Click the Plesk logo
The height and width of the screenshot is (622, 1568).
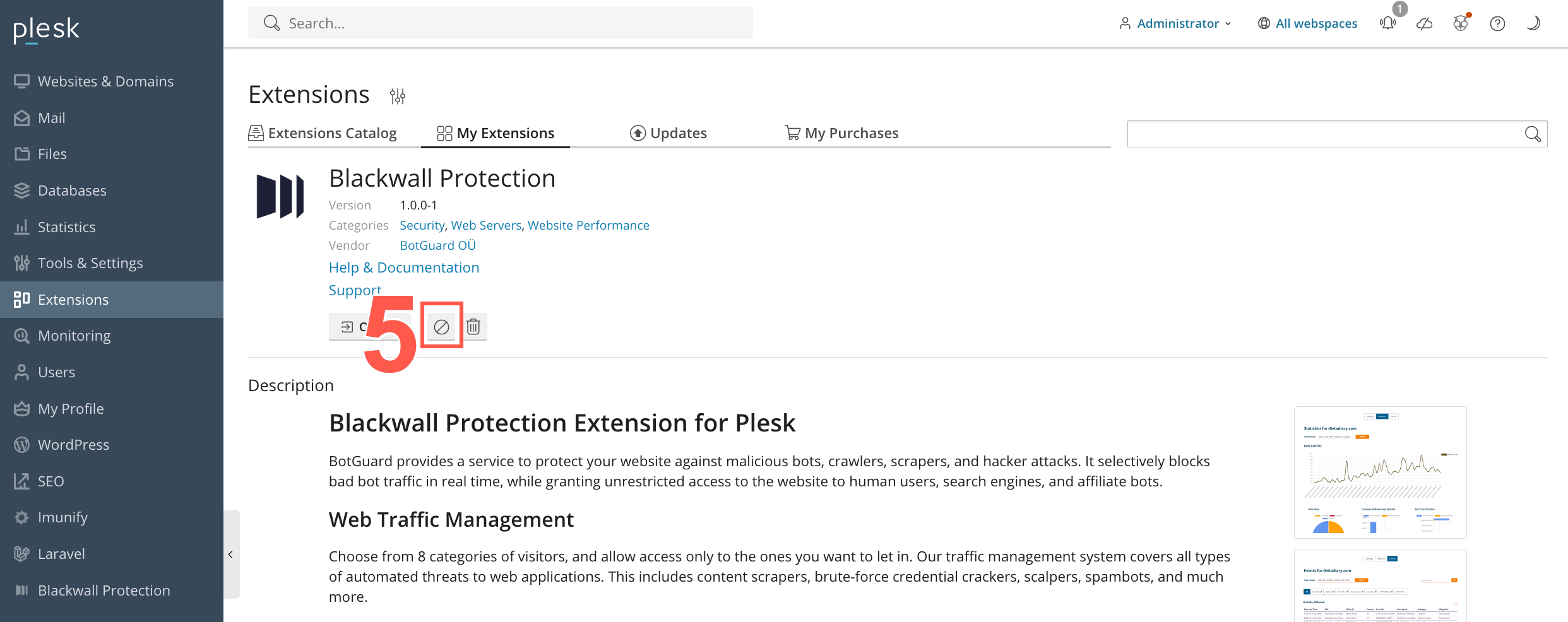click(46, 28)
